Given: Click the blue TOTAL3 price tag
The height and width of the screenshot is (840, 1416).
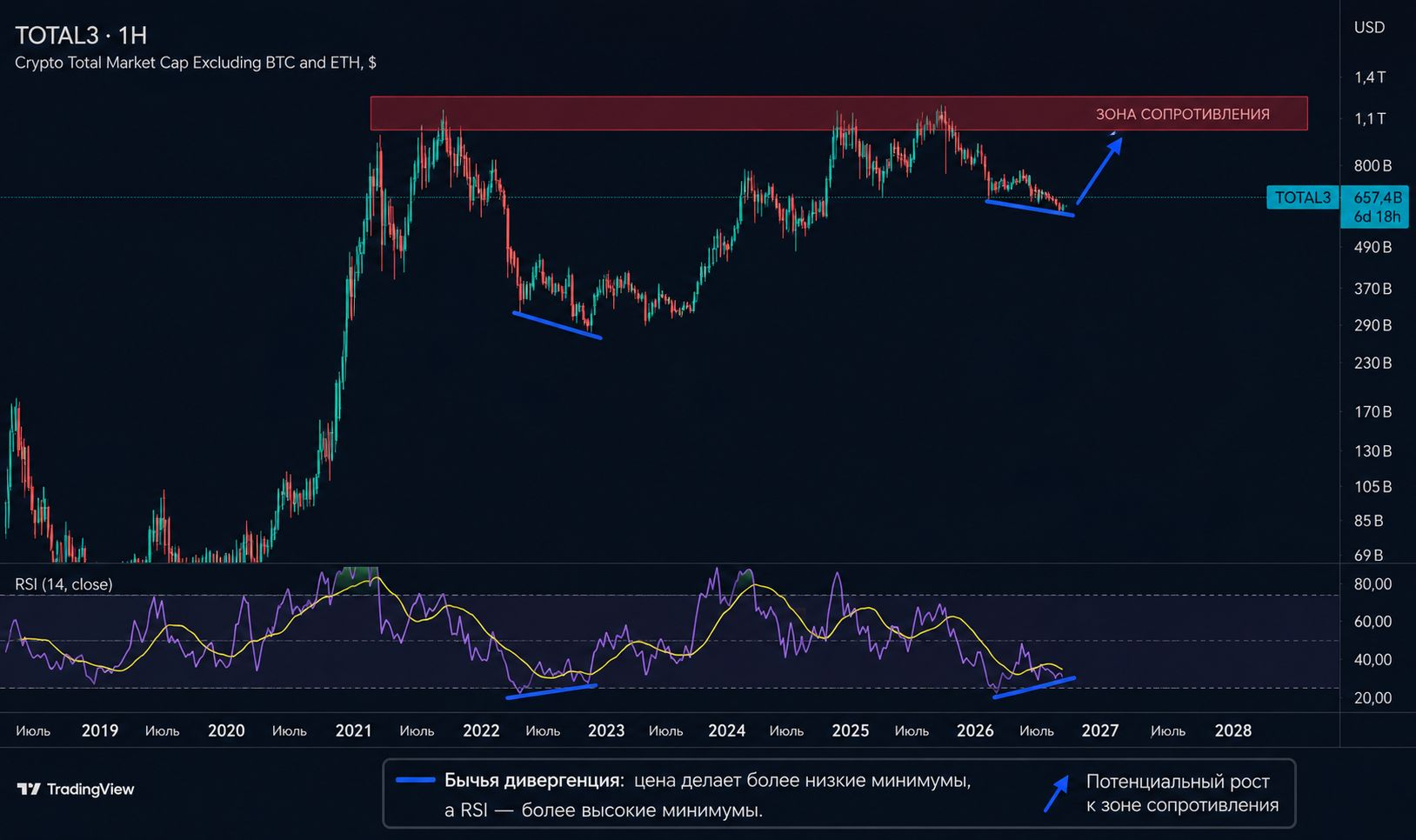Looking at the screenshot, I should click(x=1302, y=198).
